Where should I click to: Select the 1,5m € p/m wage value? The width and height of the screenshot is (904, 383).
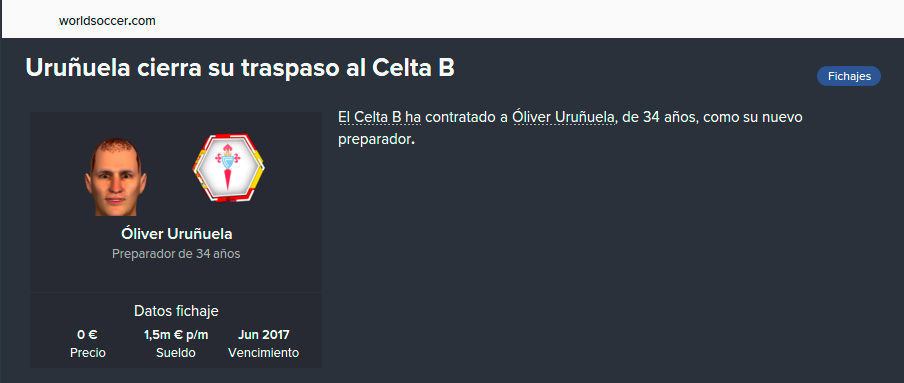pos(176,335)
